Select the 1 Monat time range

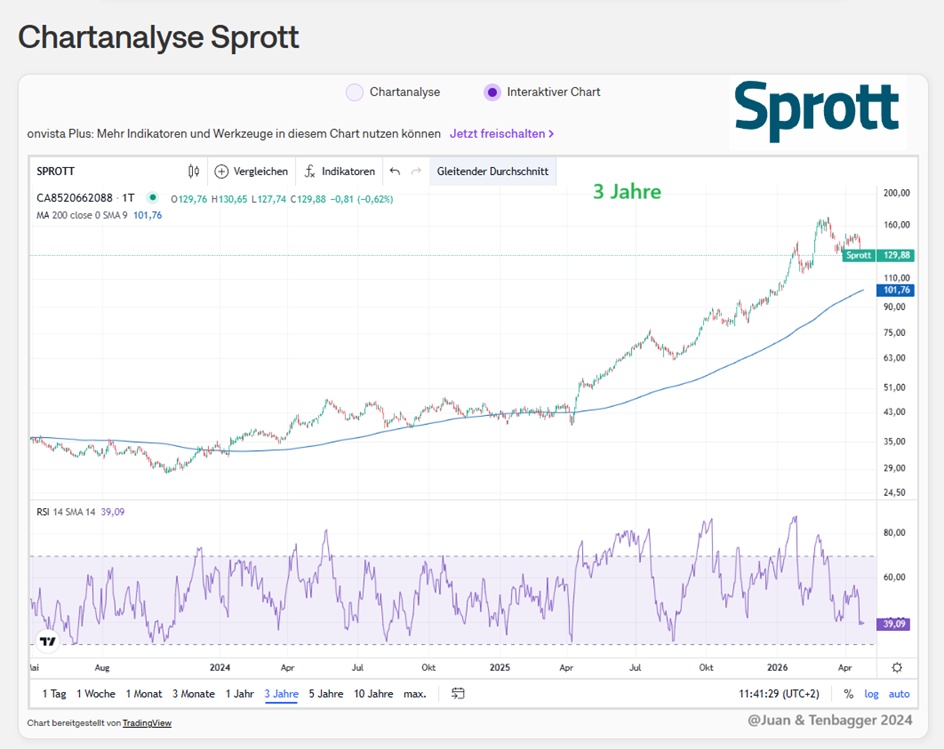[x=144, y=694]
